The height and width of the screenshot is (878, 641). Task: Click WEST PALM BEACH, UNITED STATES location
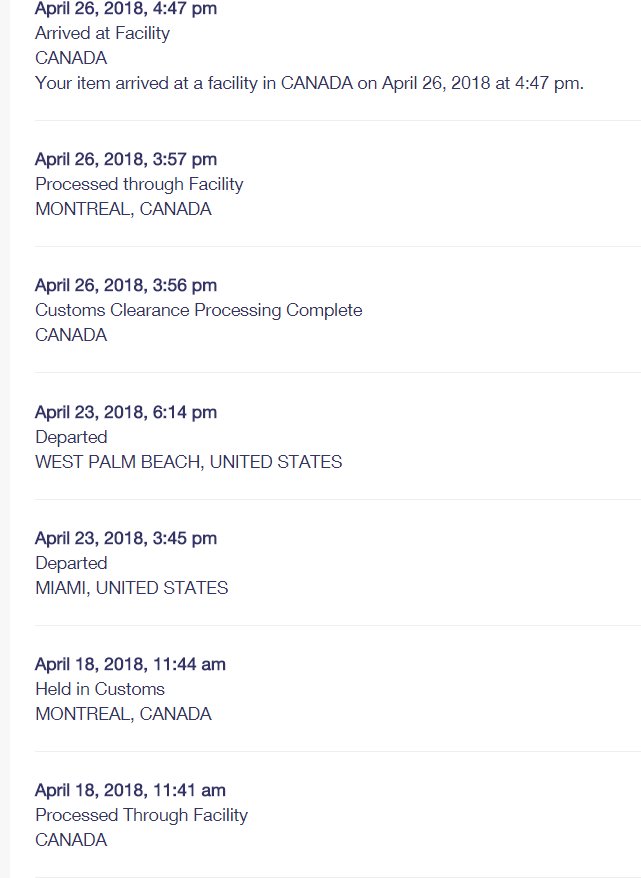click(x=189, y=463)
